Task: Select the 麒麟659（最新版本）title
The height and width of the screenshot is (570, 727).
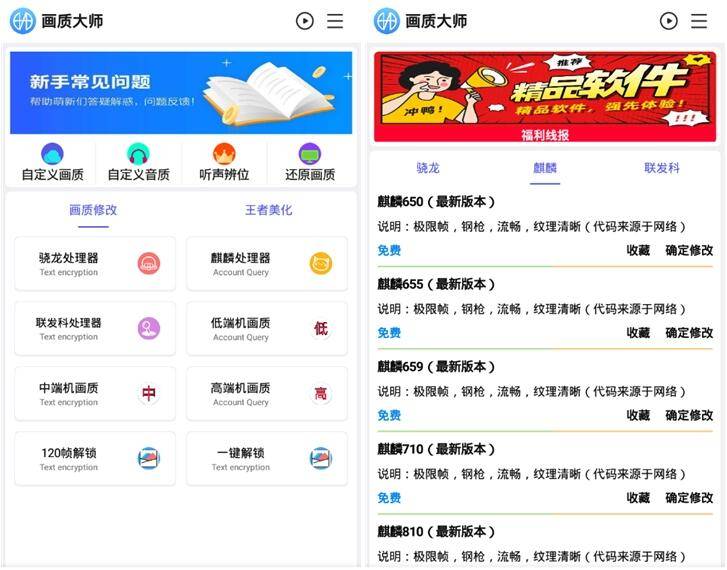Action: (436, 367)
